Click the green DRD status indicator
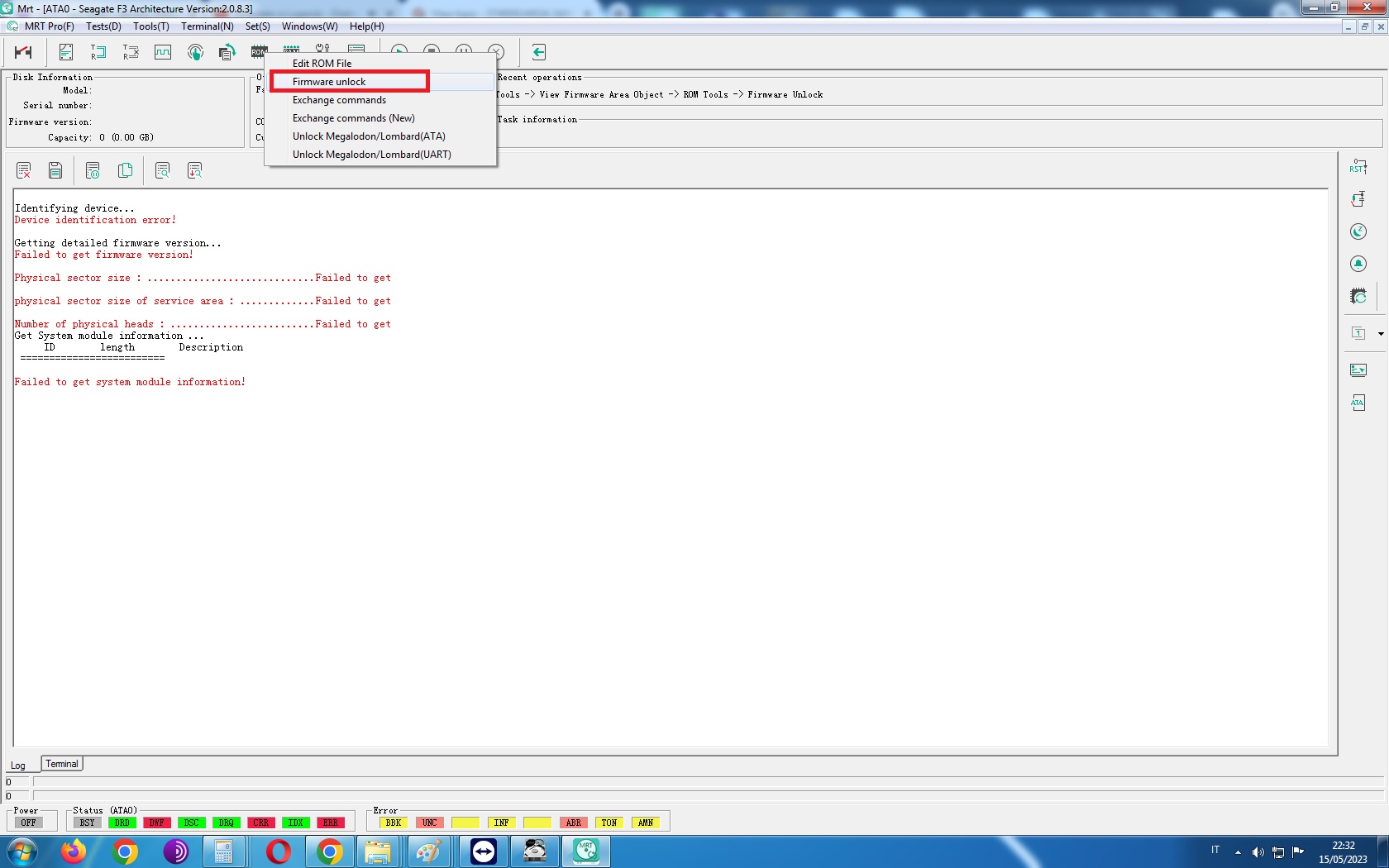 [x=122, y=823]
